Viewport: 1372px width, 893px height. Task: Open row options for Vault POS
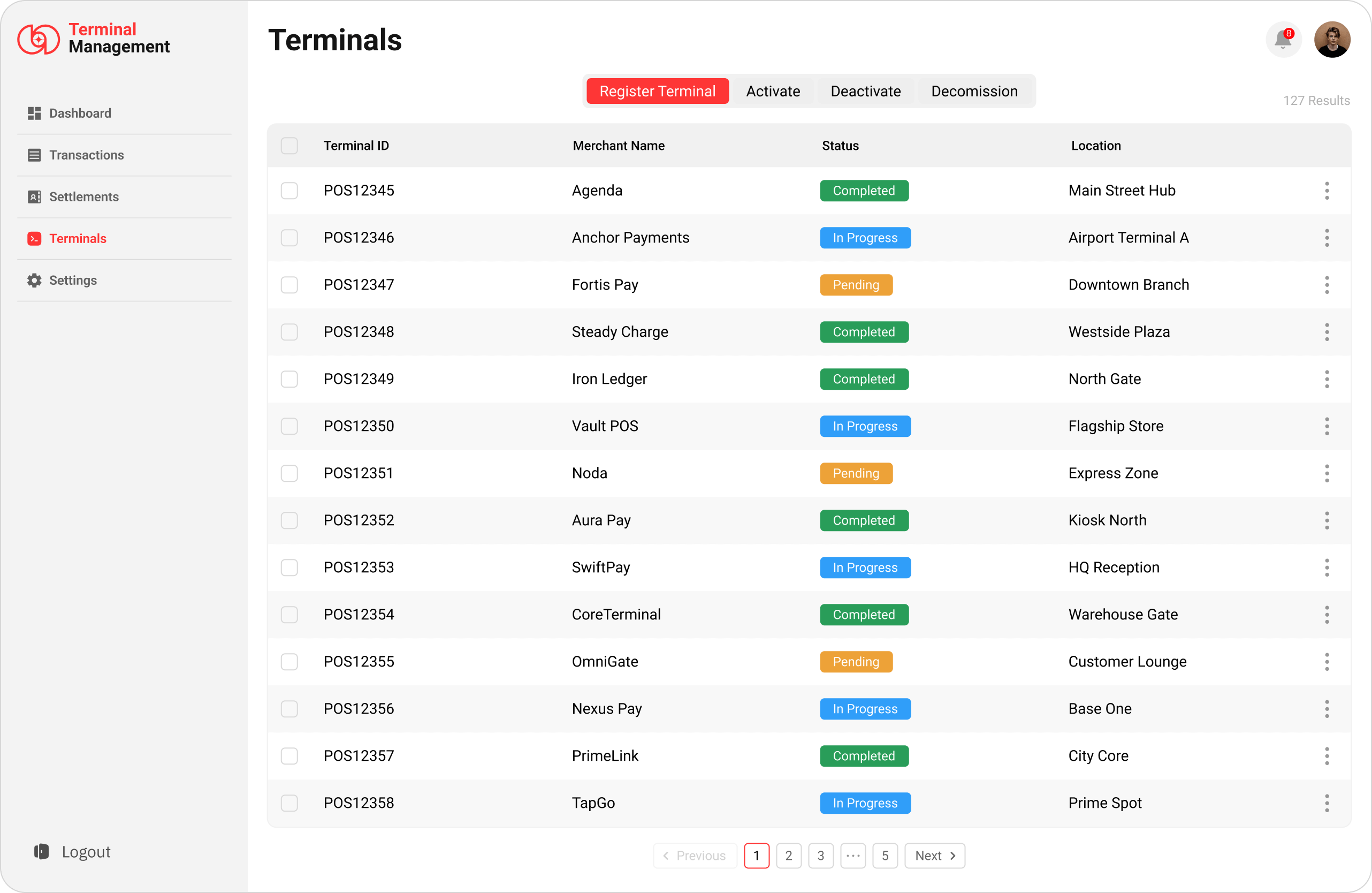click(1327, 426)
